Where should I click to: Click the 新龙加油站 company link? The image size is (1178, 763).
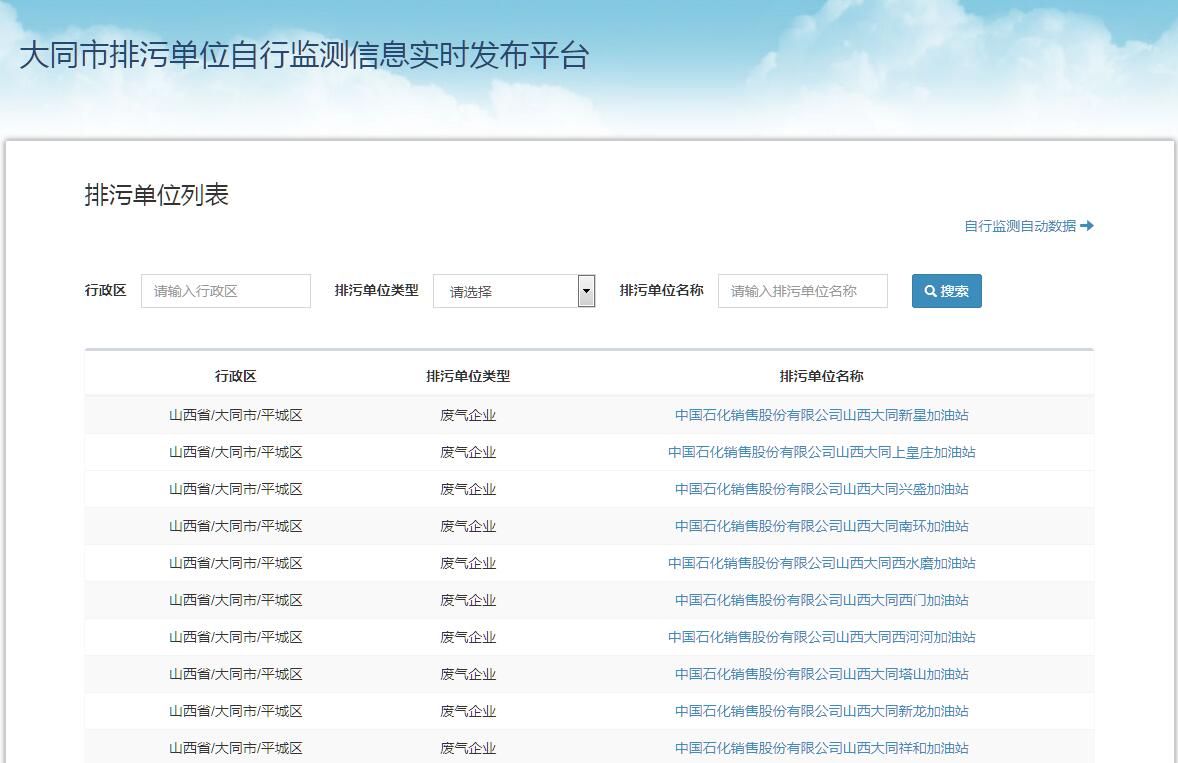(x=821, y=711)
